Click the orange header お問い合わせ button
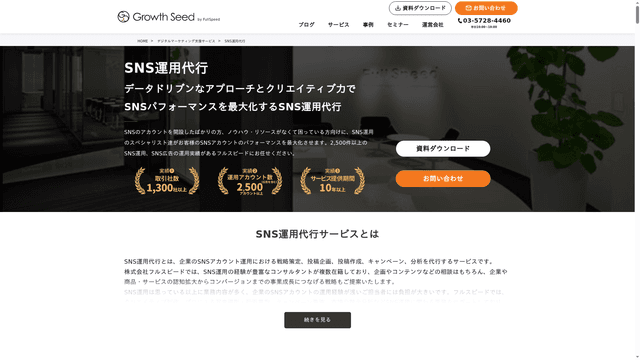This screenshot has width=640, height=360. tap(486, 8)
